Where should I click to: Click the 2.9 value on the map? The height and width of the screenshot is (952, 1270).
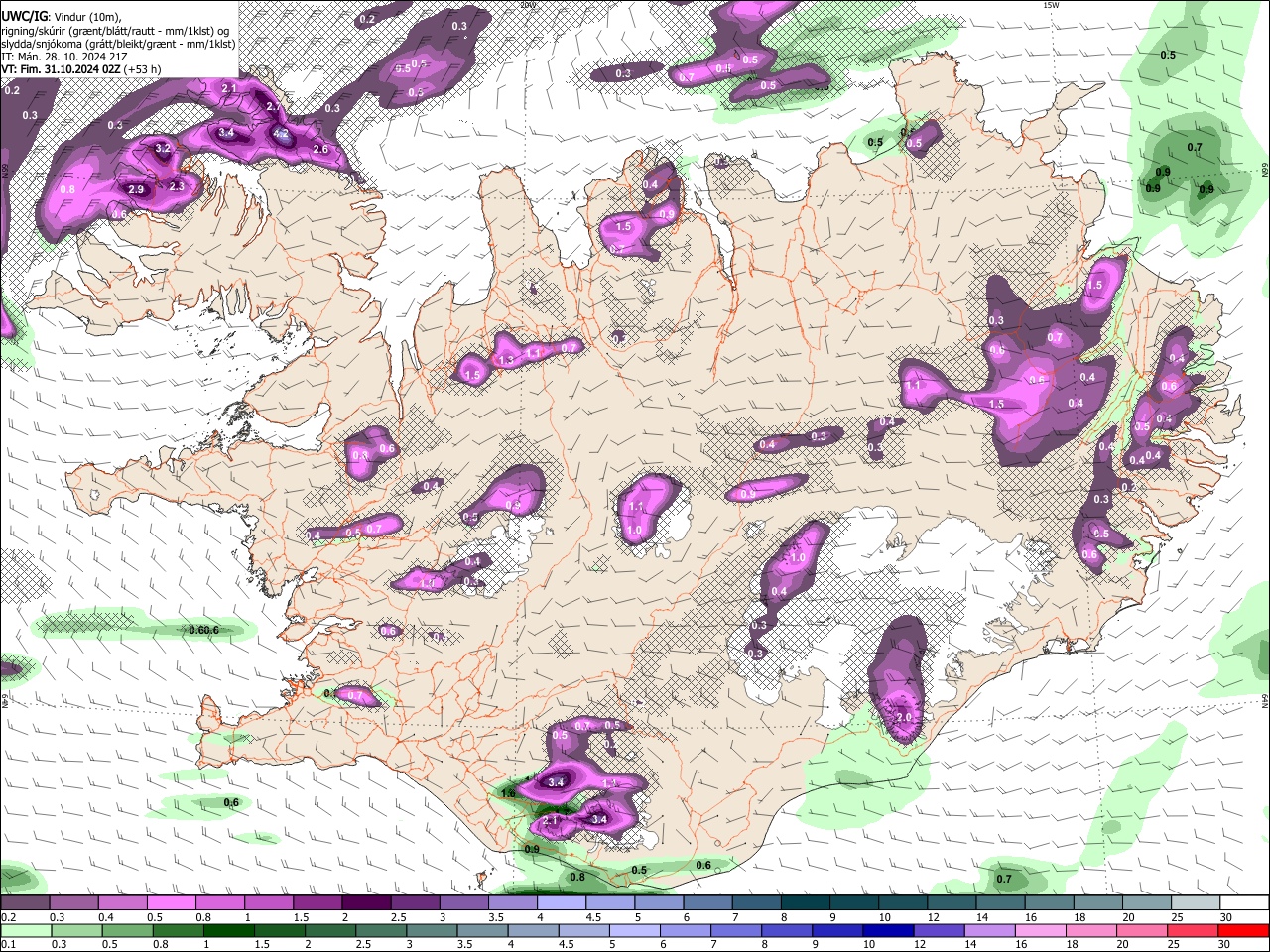click(x=136, y=189)
